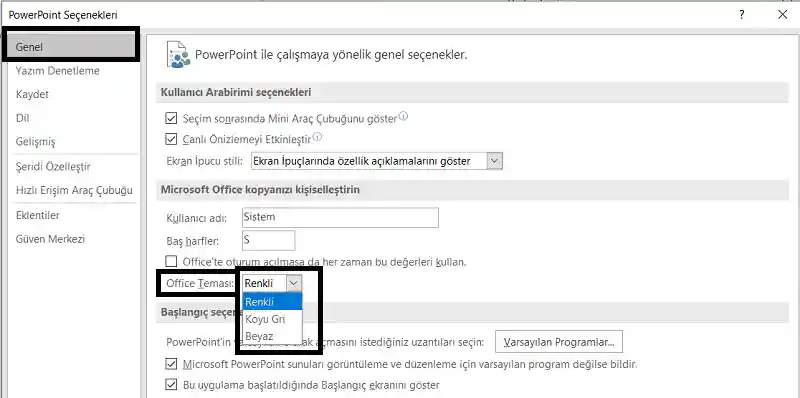Click info icon beside Canlı Önizlemeyi Etkinleştir
The width and height of the screenshot is (800, 398).
pos(317,137)
